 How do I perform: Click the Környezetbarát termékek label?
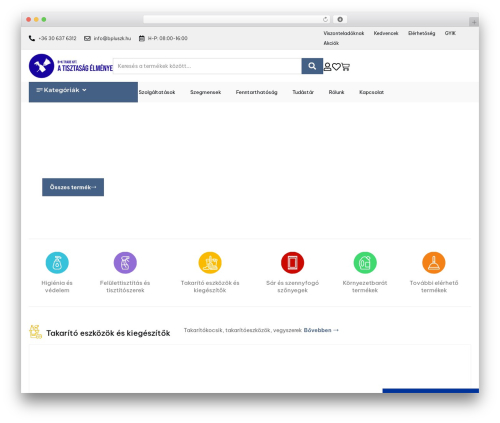(365, 286)
